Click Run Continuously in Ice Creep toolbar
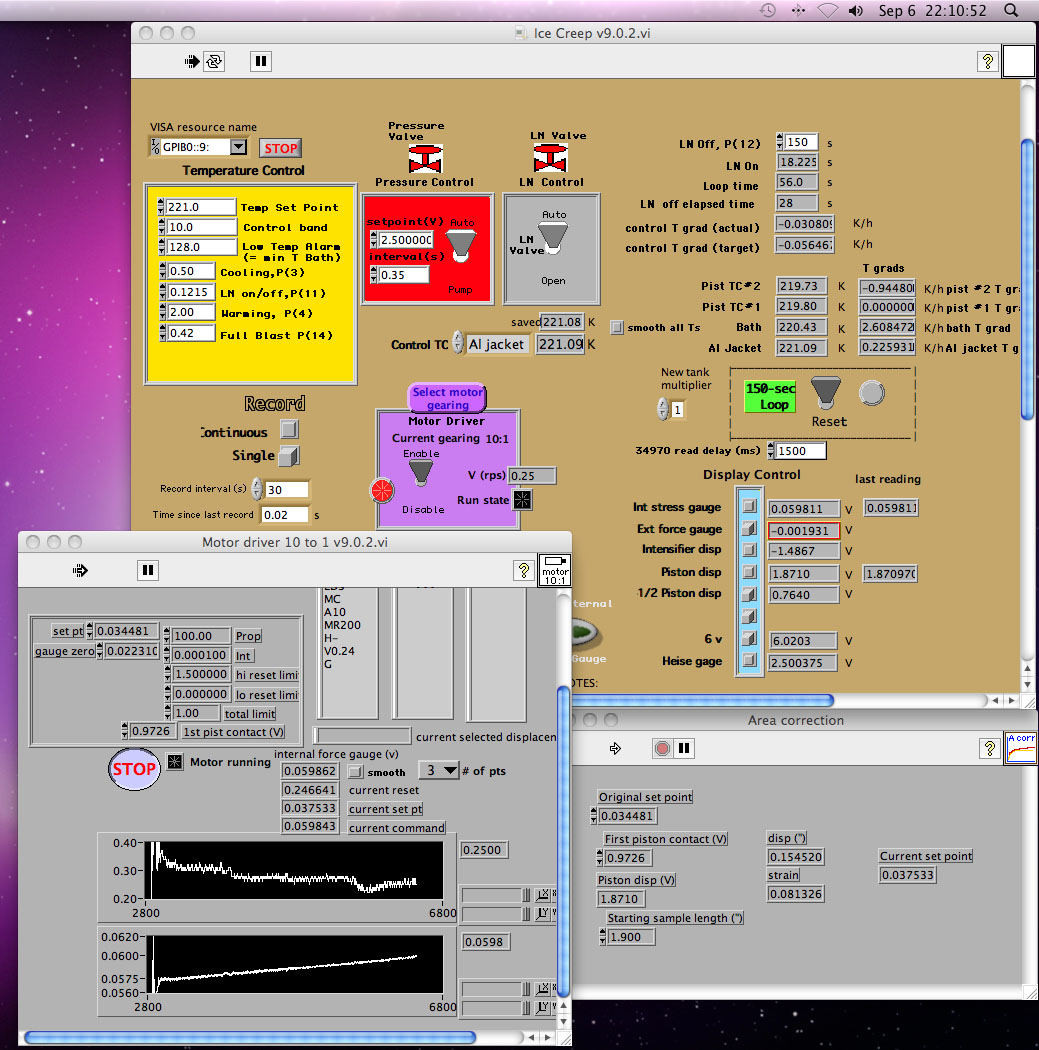 tap(215, 61)
